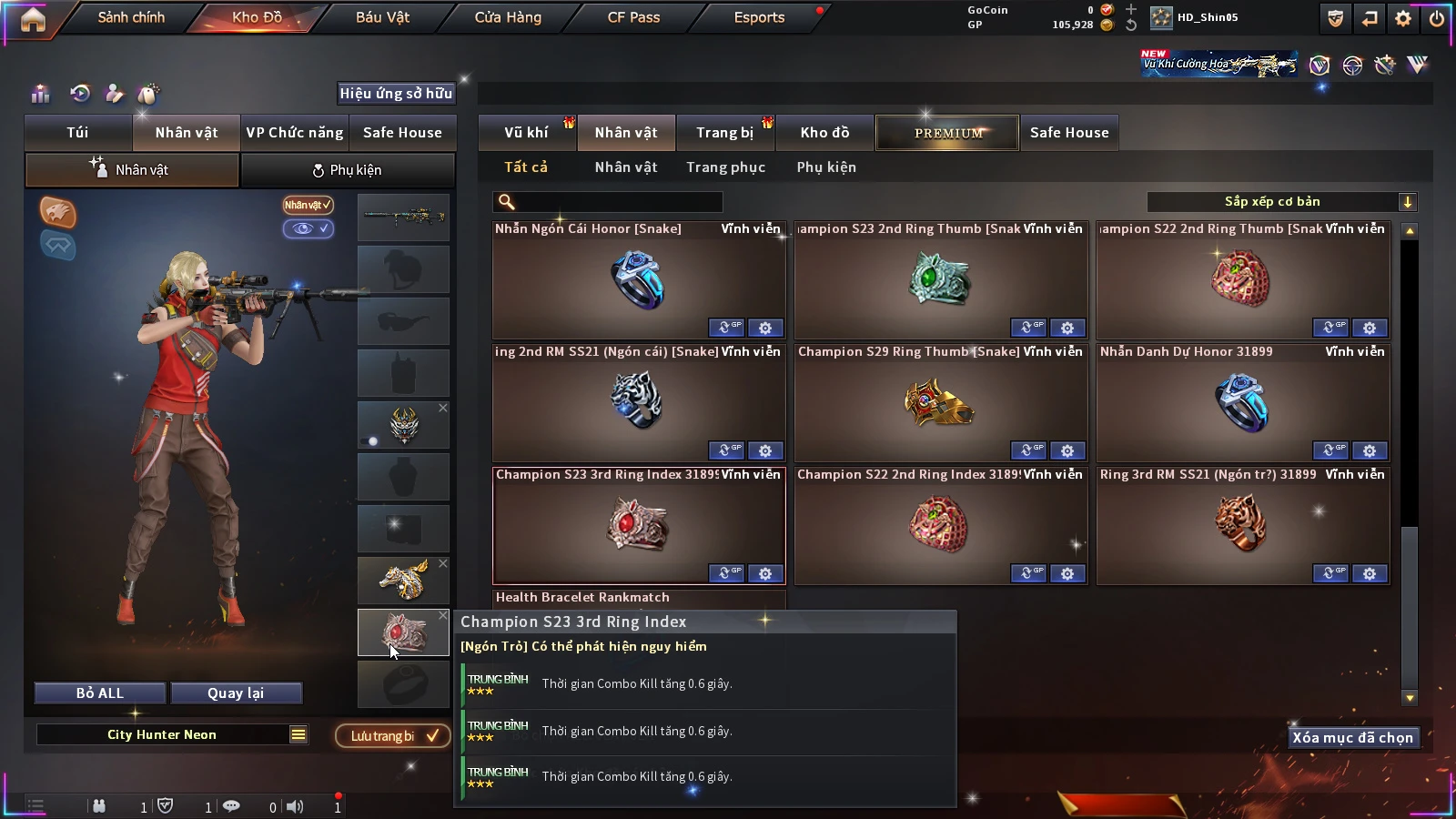Toggle the eye visibility option on character preview
This screenshot has height=819, width=1456.
pyautogui.click(x=308, y=228)
